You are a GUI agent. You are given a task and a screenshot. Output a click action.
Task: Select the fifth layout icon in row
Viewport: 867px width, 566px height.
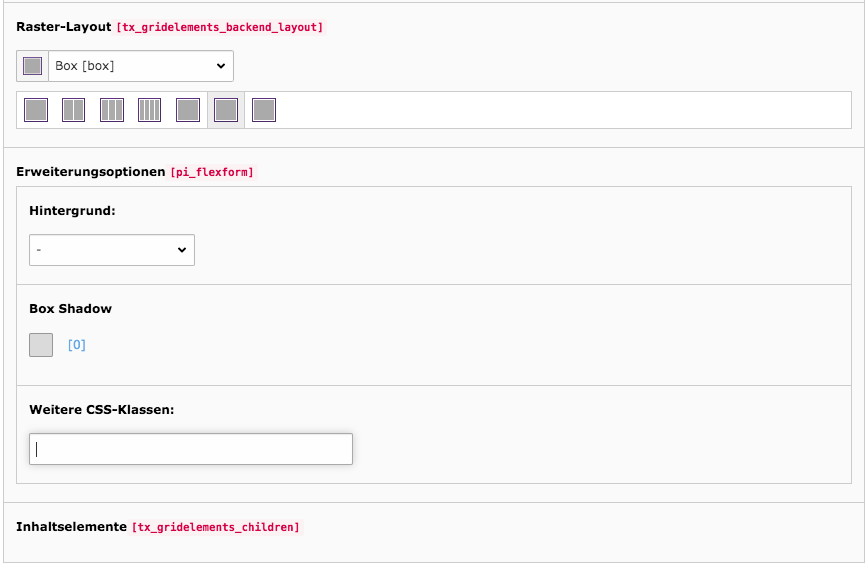pos(188,110)
